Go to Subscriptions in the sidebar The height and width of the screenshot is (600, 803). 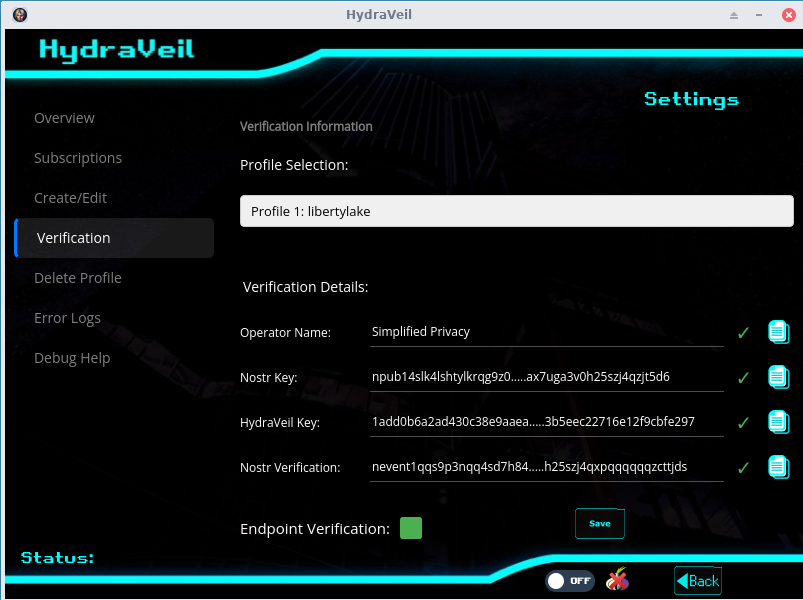78,158
